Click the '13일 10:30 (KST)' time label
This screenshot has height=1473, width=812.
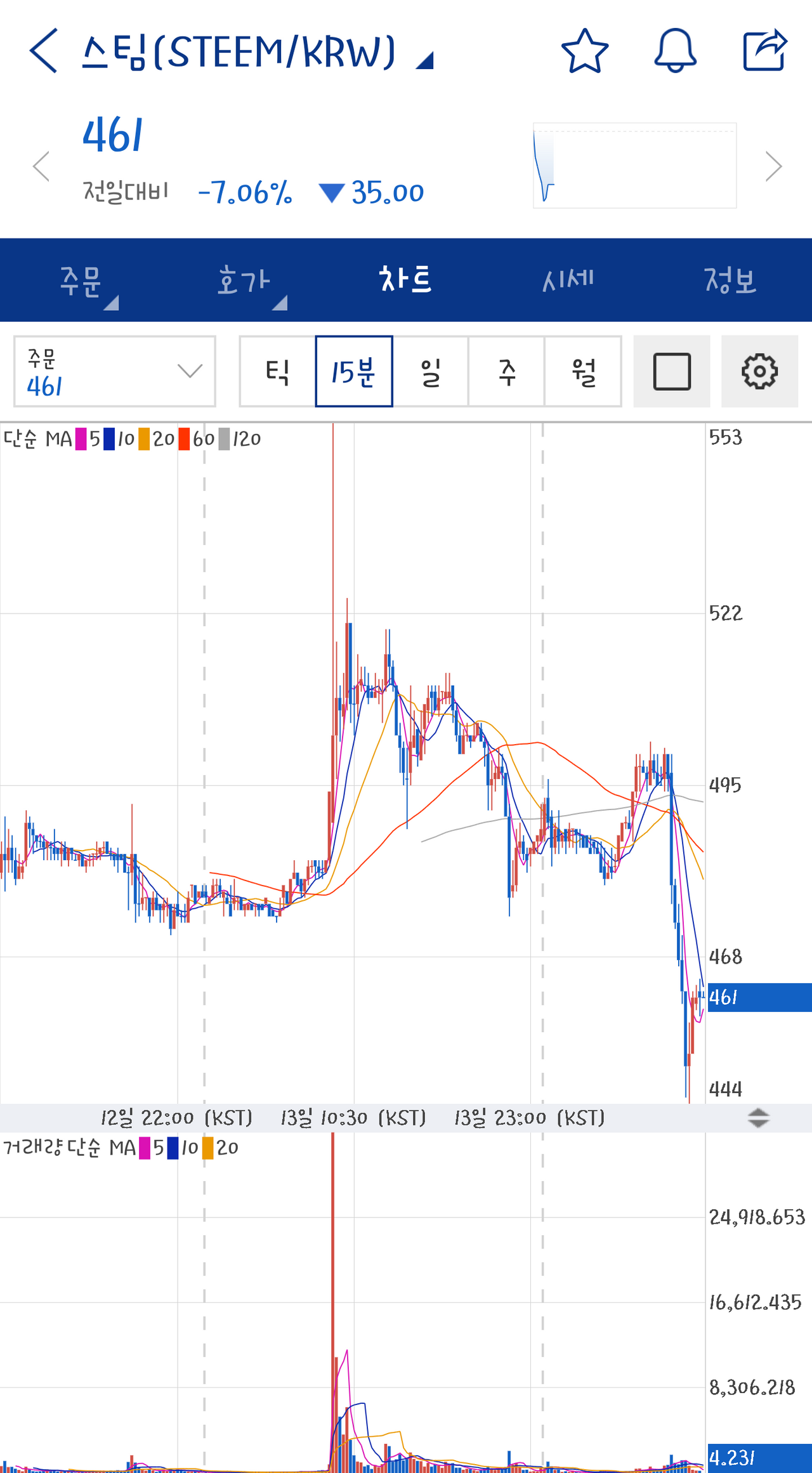point(353,1118)
